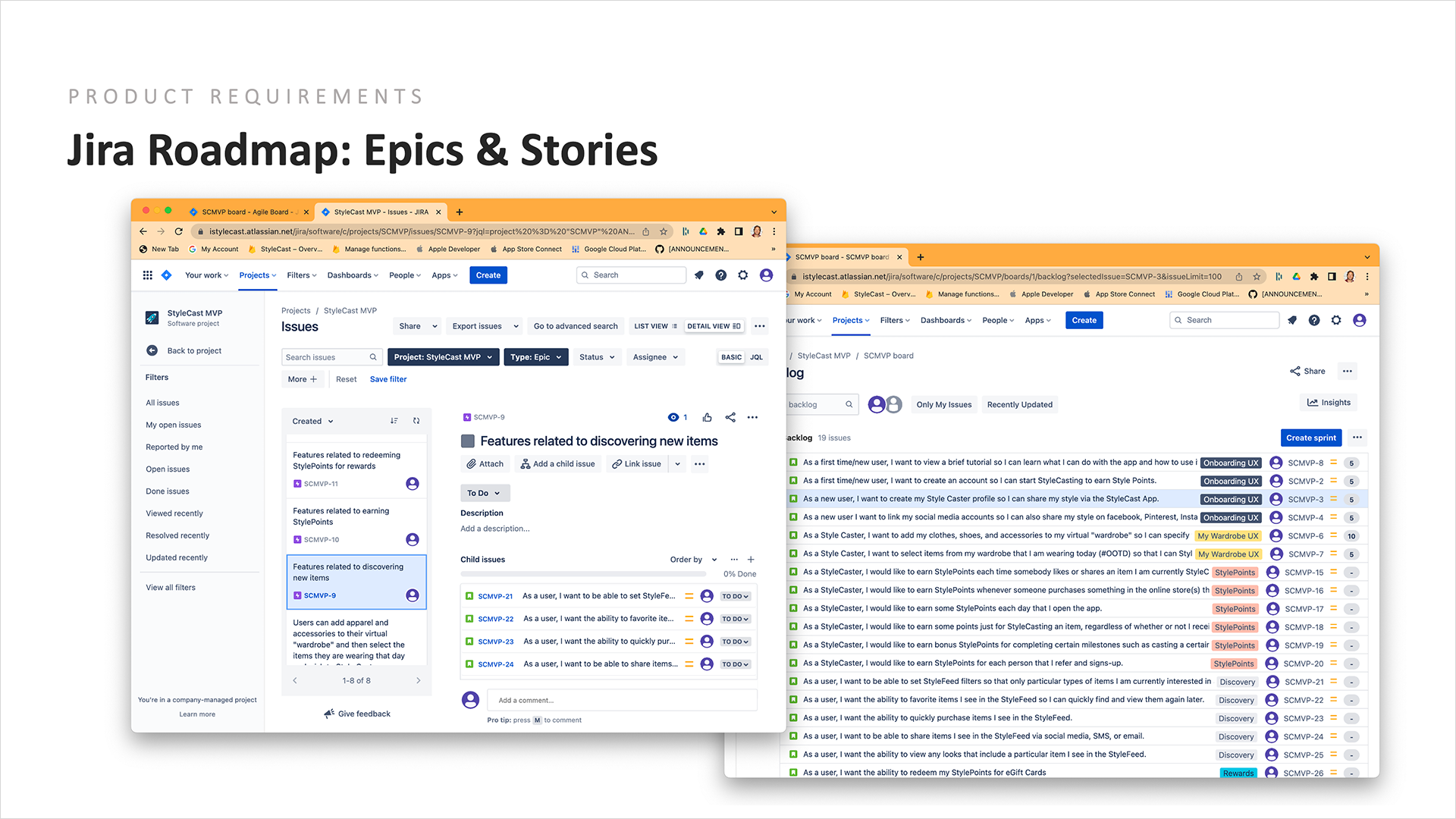The height and width of the screenshot is (819, 1456).
Task: Toggle Recently Updated filter
Action: (x=1019, y=405)
